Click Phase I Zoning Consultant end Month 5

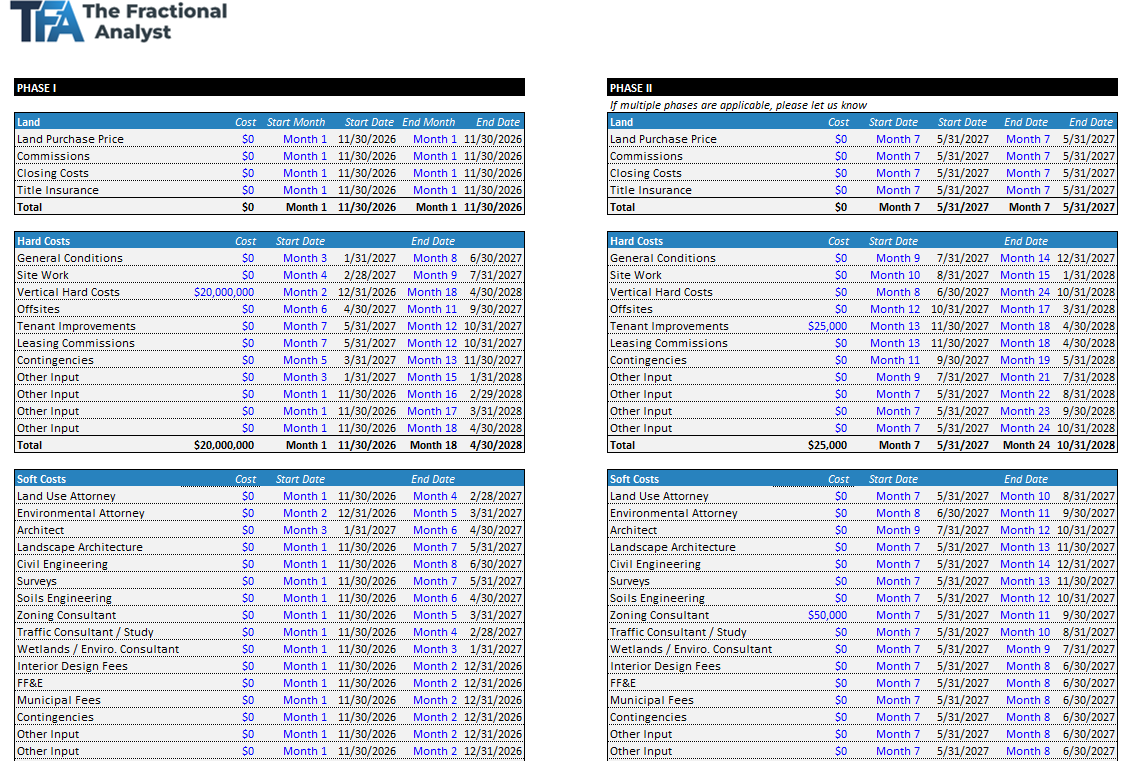435,615
